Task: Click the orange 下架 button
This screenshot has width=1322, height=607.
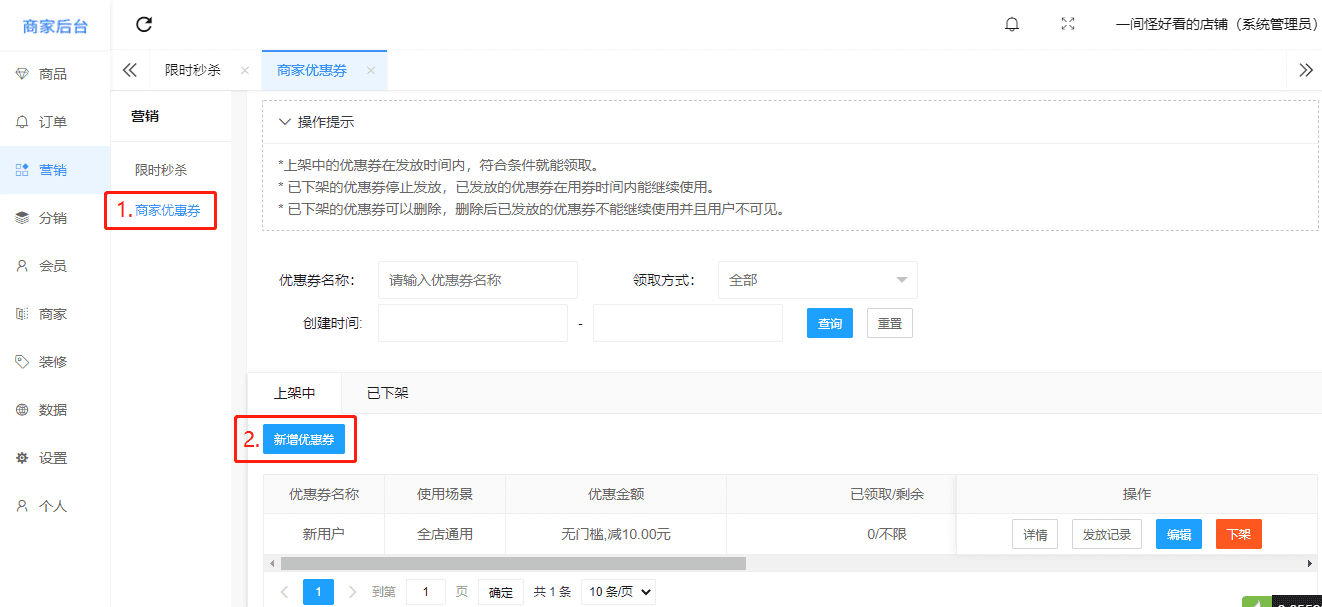Action: pyautogui.click(x=1238, y=535)
